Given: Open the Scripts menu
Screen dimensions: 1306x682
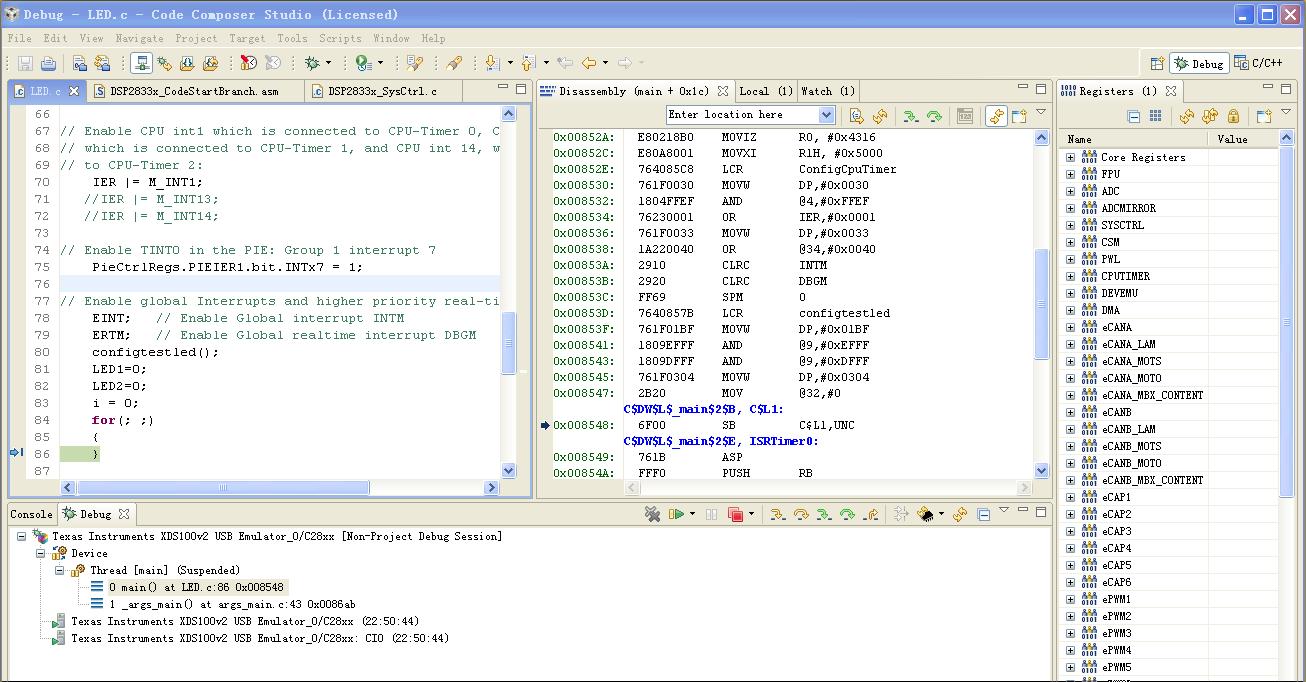Looking at the screenshot, I should [x=340, y=38].
